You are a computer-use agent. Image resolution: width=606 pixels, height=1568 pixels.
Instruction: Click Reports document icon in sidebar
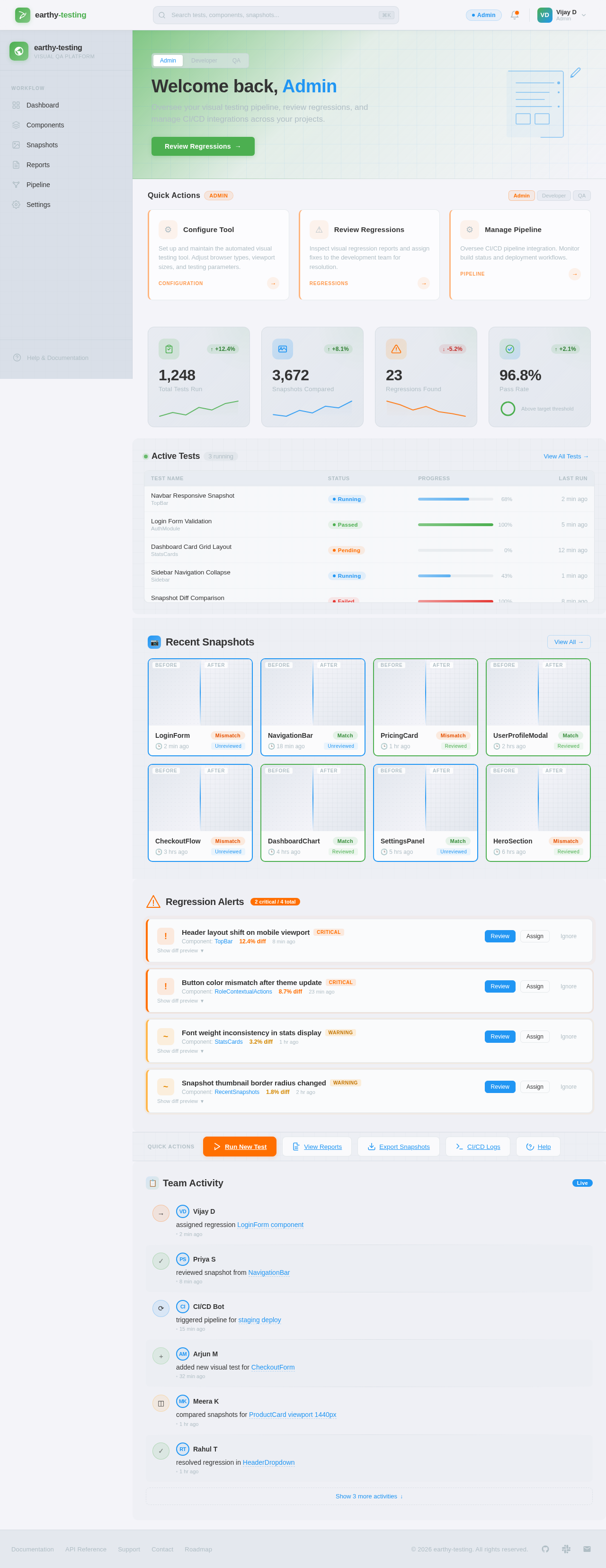pyautogui.click(x=16, y=165)
